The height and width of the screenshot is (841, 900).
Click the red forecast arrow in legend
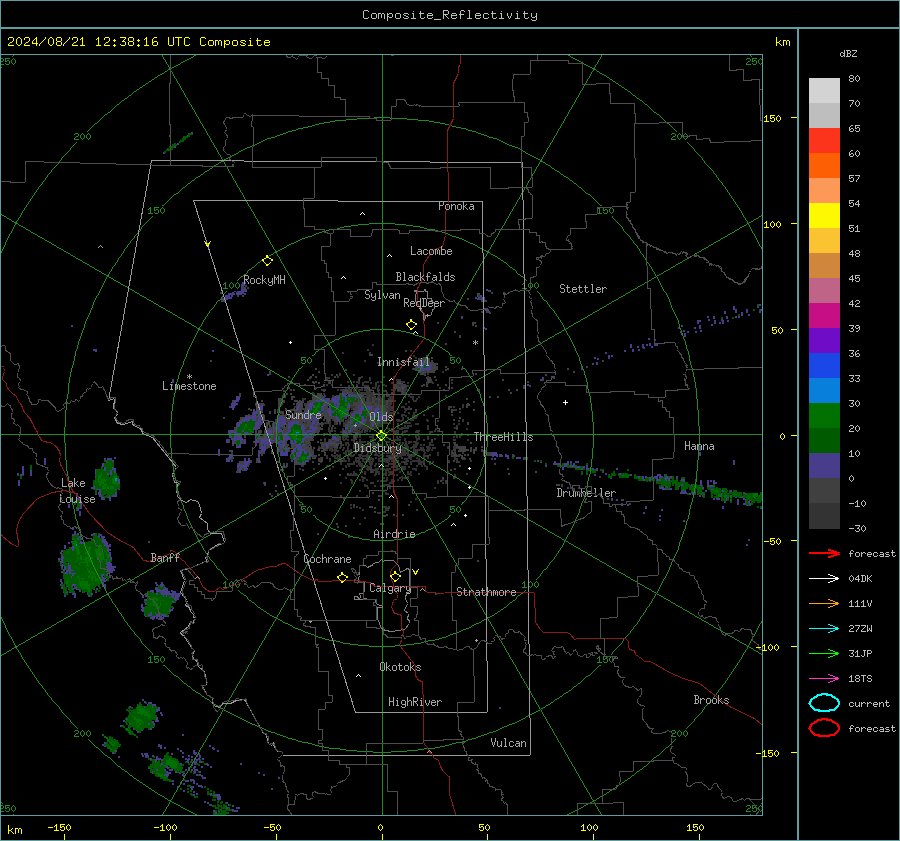[x=824, y=553]
